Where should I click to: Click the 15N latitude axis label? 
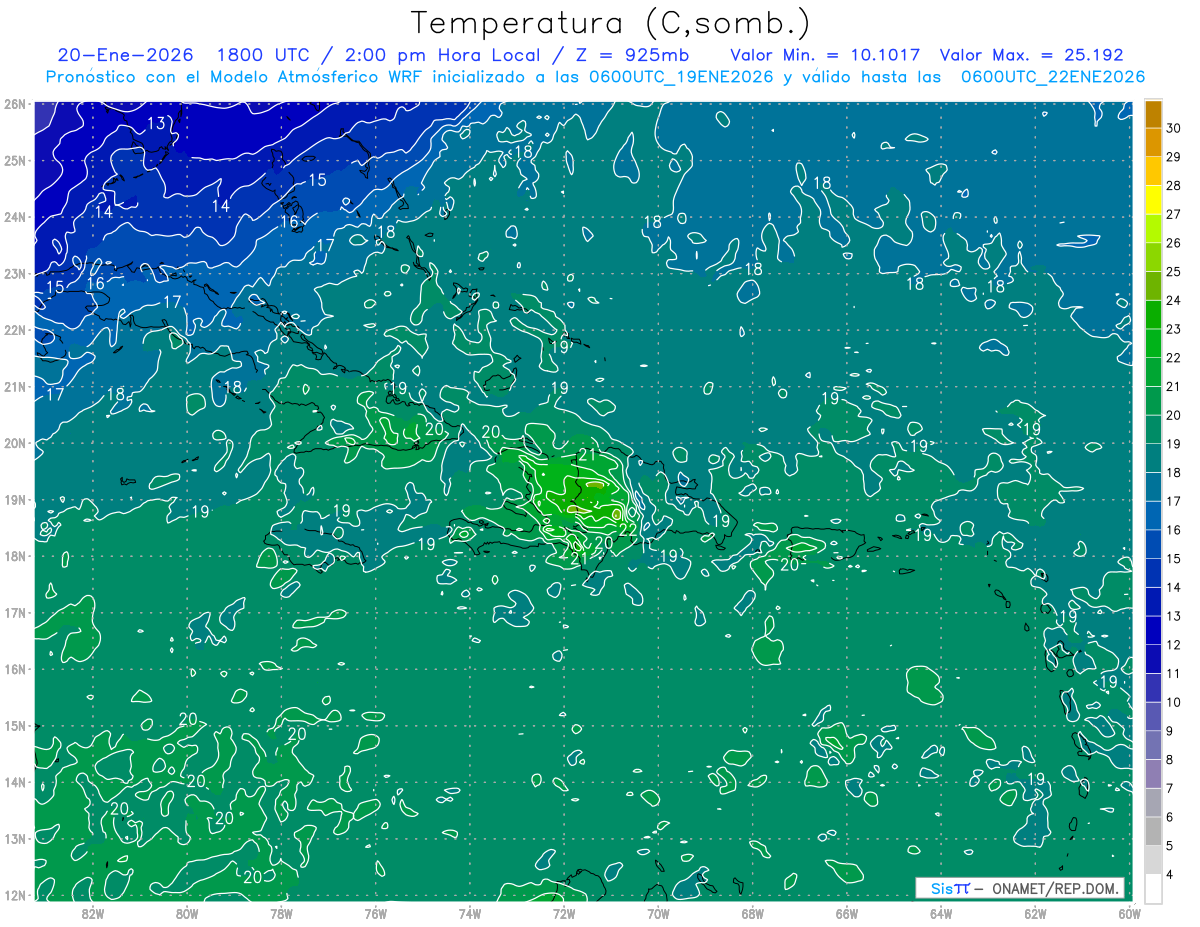[14, 726]
